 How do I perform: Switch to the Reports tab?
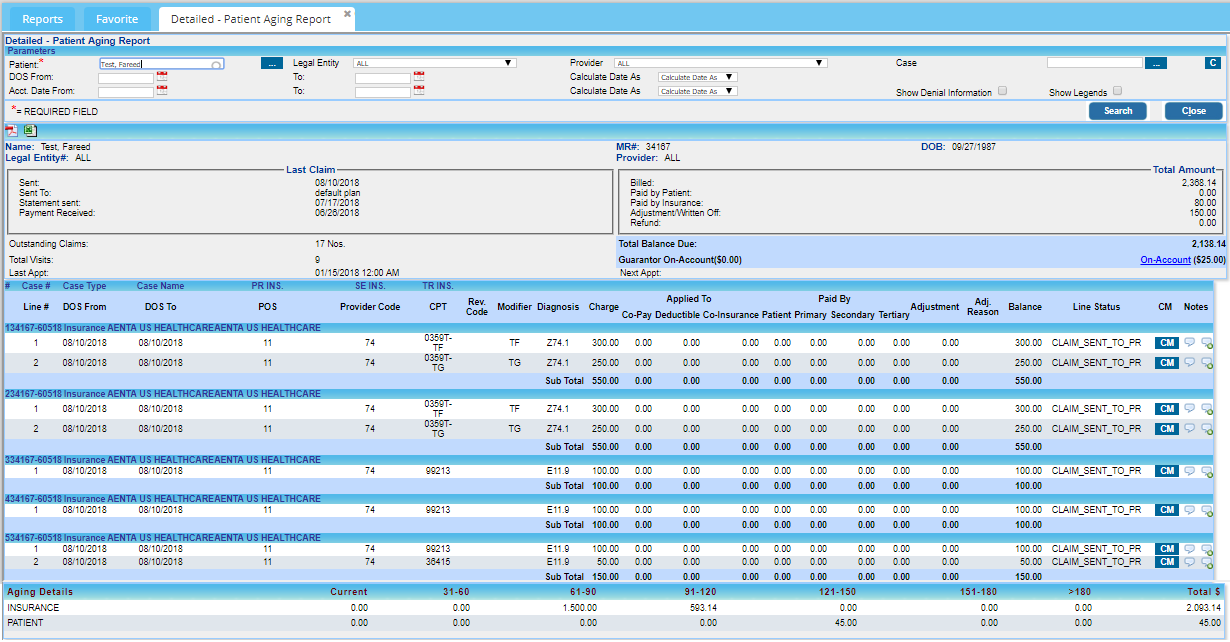point(42,19)
